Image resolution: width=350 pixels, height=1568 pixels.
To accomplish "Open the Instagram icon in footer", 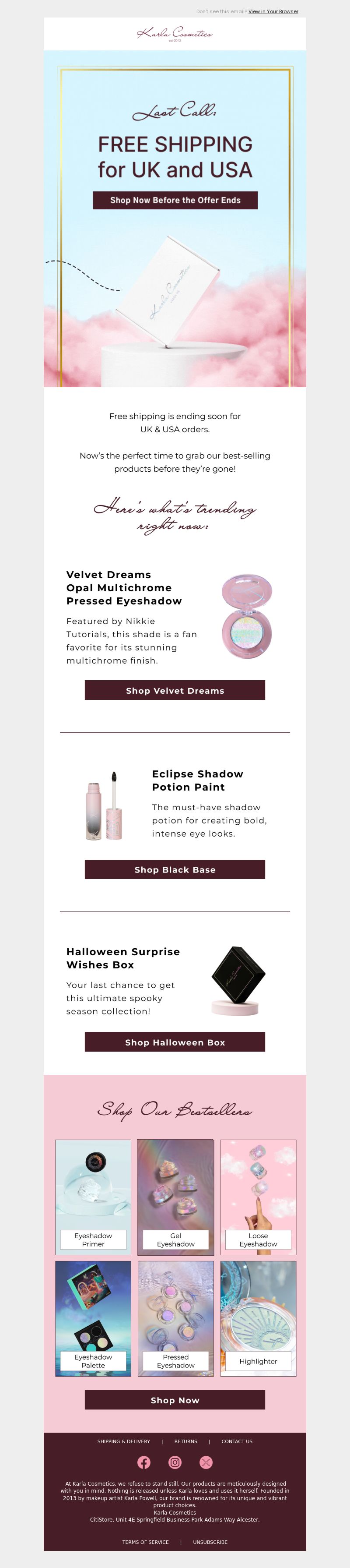I will (175, 1462).
